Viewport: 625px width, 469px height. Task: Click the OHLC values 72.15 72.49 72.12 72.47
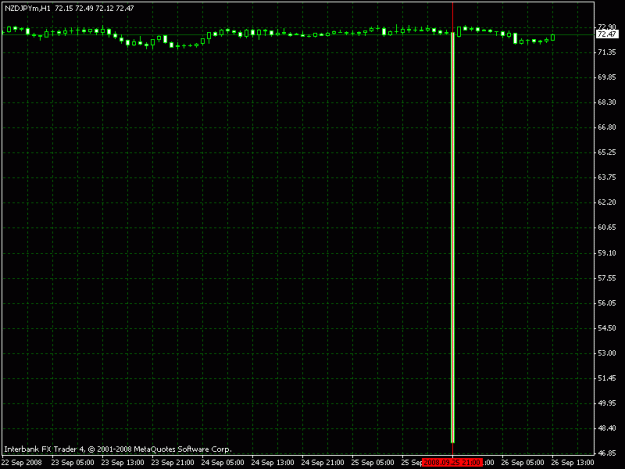click(94, 8)
